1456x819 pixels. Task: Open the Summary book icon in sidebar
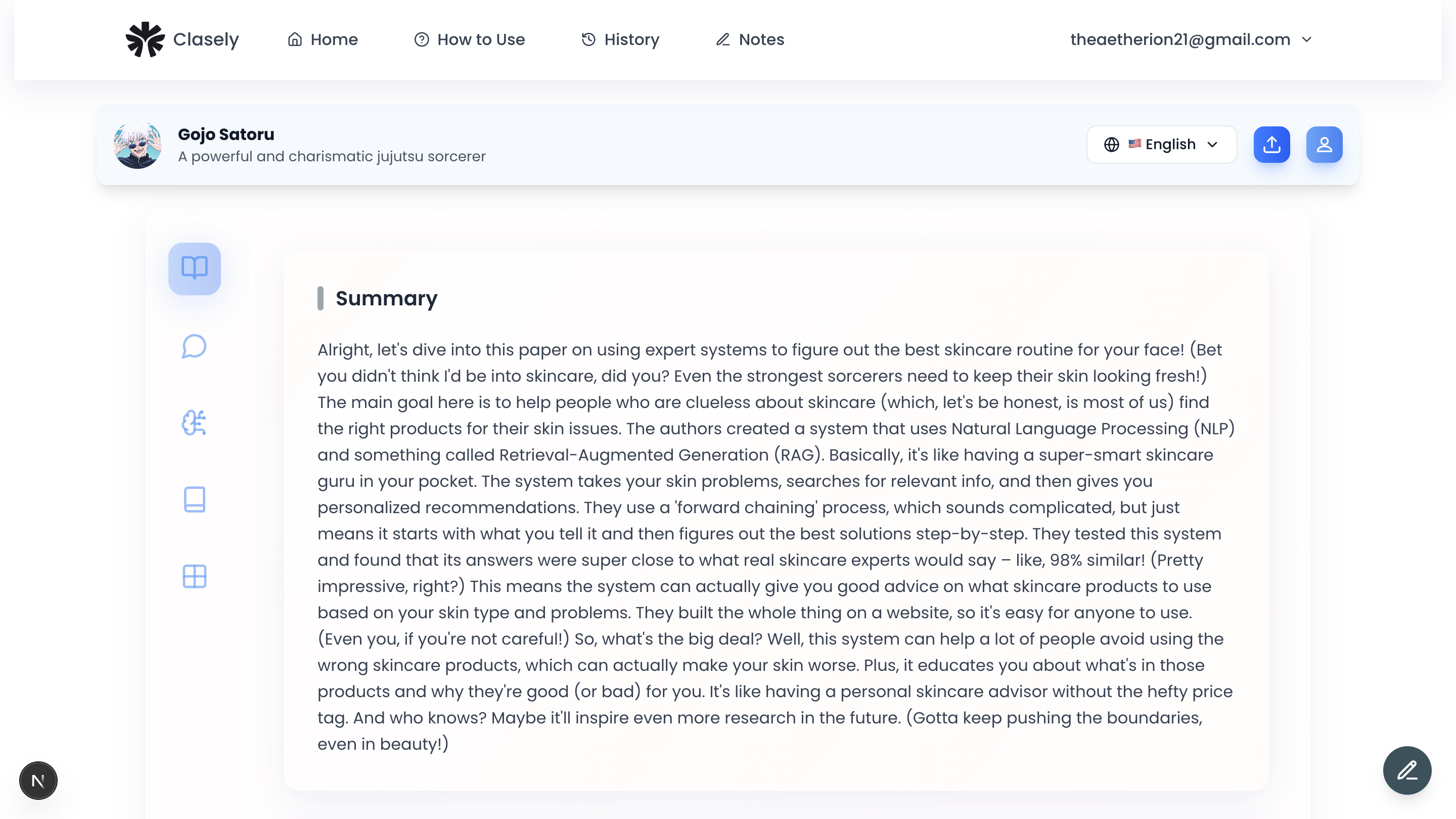click(195, 268)
